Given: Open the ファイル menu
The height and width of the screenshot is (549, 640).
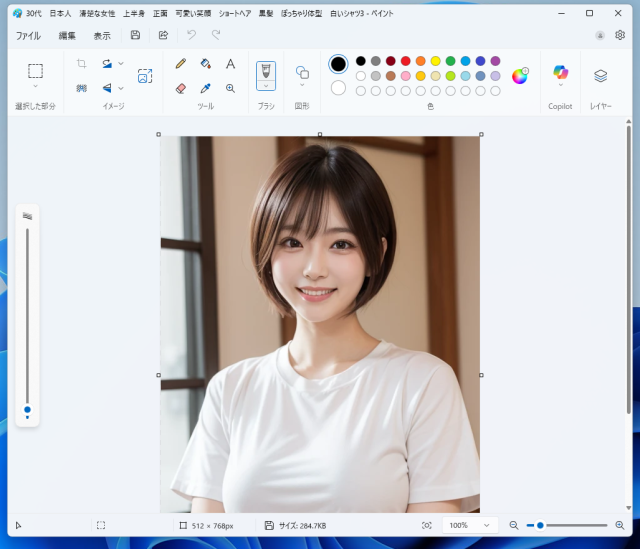Looking at the screenshot, I should [28, 35].
